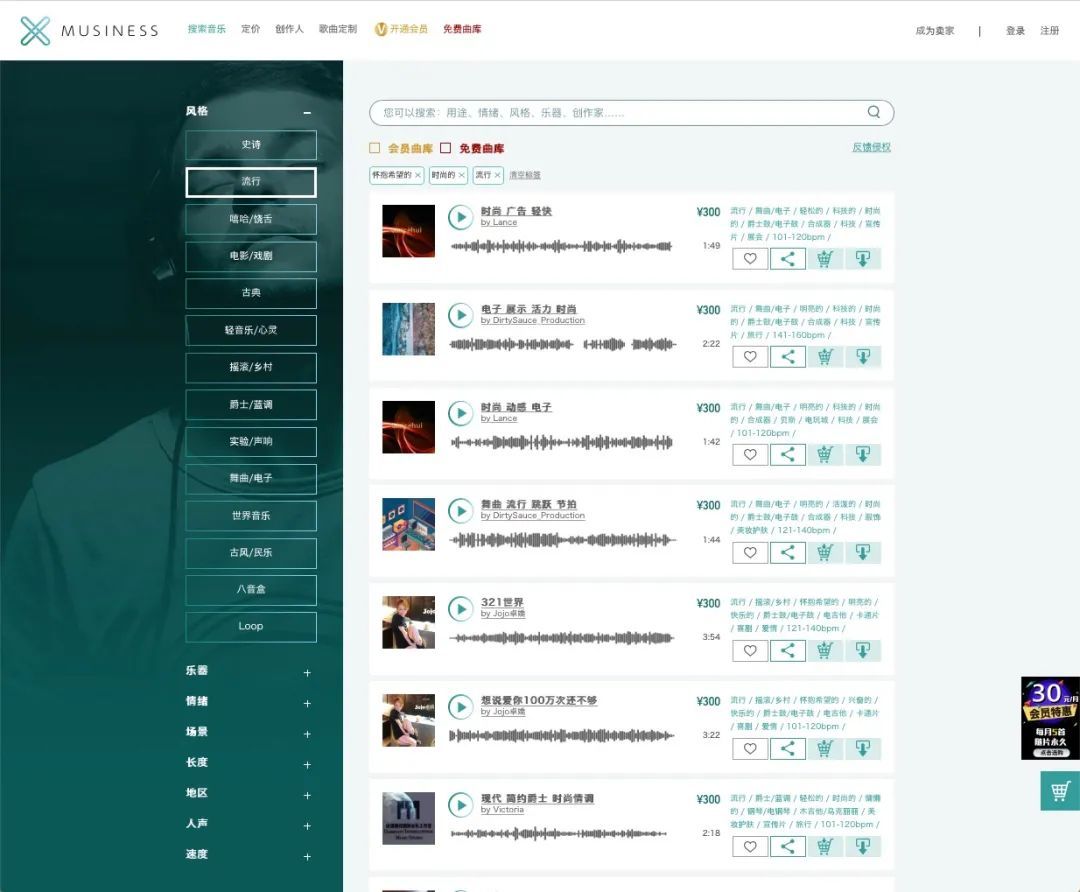The height and width of the screenshot is (892, 1080).
Task: Seek in waveform of 时尚 广告 轻快
Action: (561, 246)
